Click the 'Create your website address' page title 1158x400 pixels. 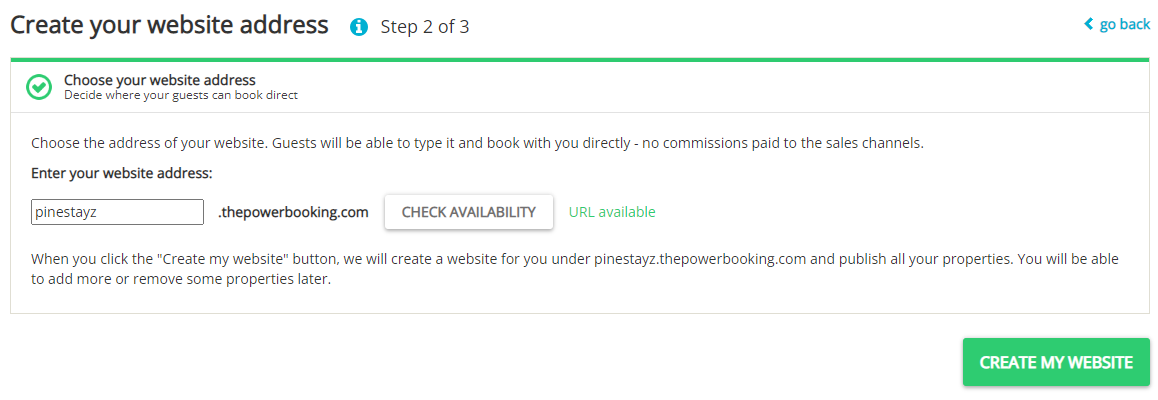pos(169,25)
